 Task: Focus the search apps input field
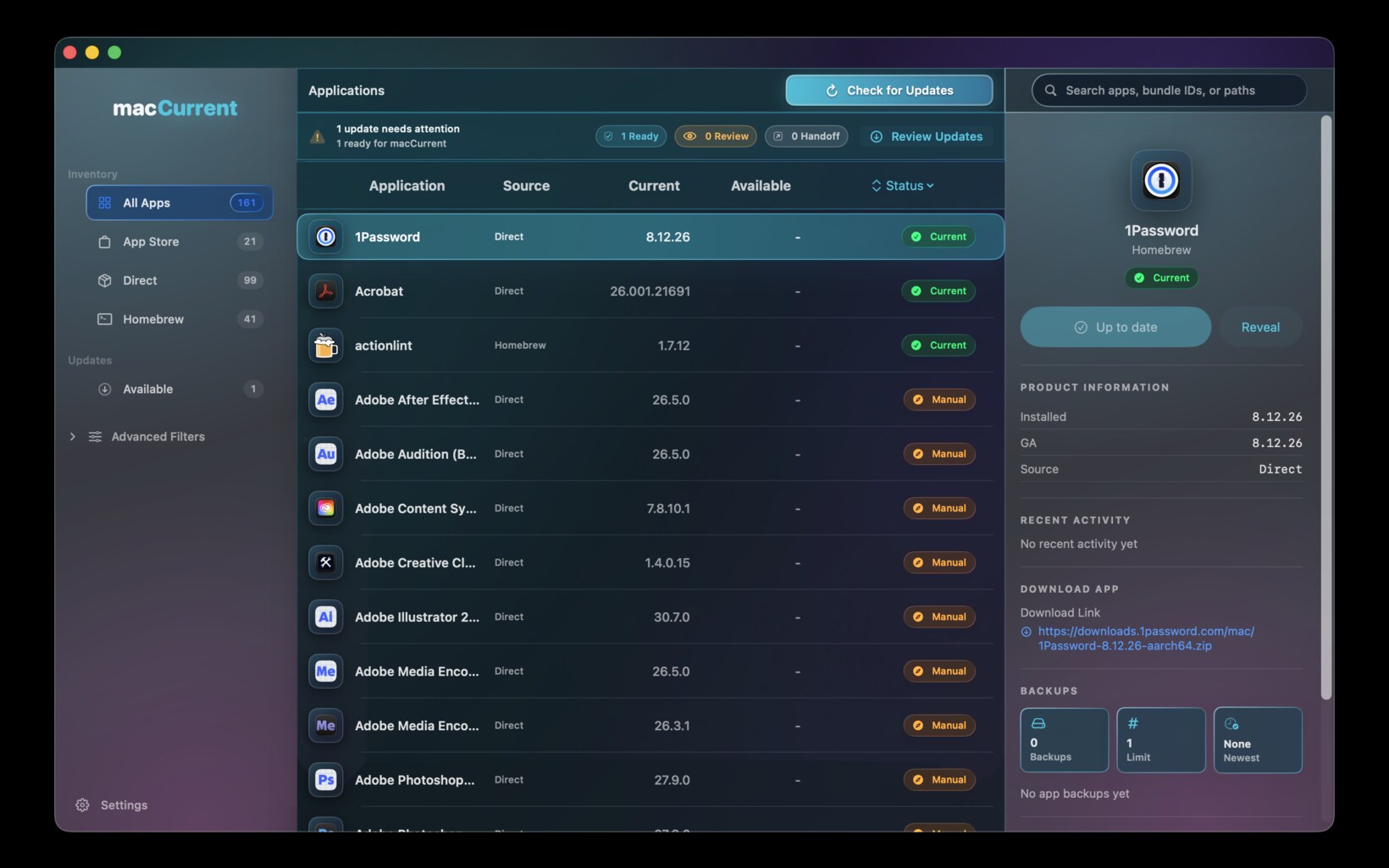tap(1169, 91)
